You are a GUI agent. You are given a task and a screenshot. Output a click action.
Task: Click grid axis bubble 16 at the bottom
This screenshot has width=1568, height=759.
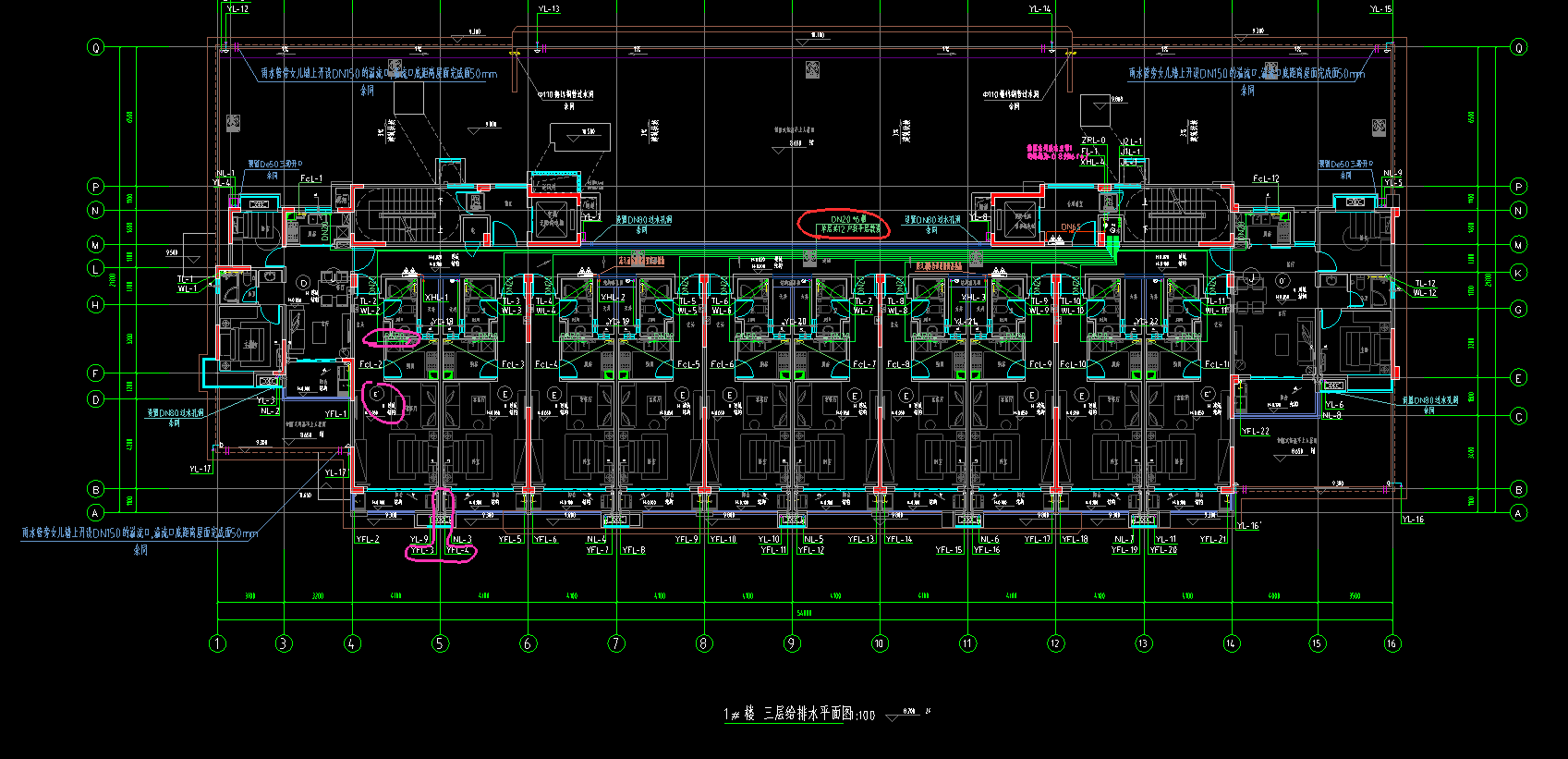1392,643
